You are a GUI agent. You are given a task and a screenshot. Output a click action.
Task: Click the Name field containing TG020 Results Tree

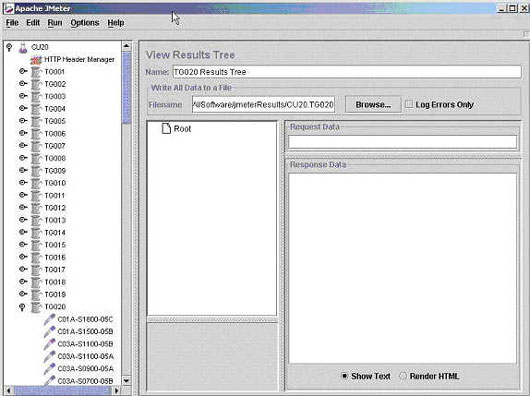point(347,72)
